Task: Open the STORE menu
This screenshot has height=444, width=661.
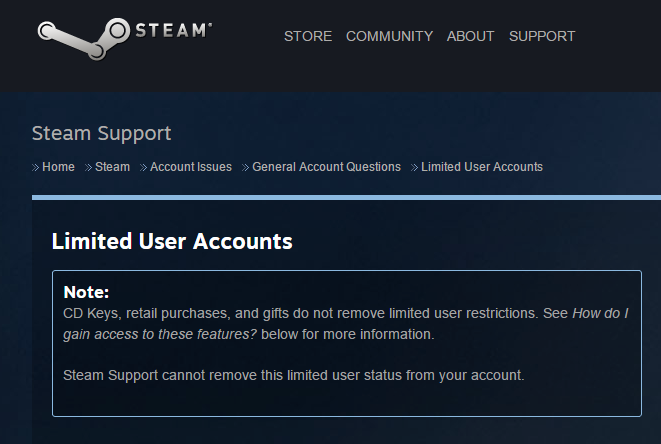Action: pyautogui.click(x=308, y=36)
